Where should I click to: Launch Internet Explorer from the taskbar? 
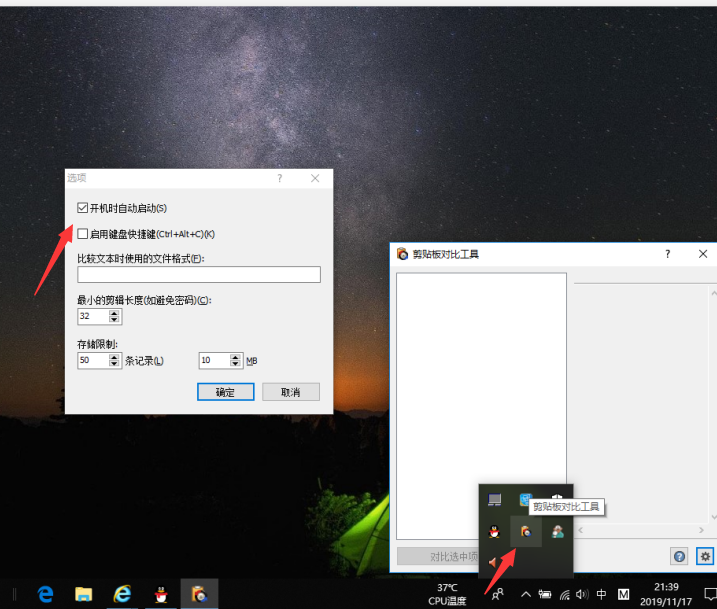(122, 594)
